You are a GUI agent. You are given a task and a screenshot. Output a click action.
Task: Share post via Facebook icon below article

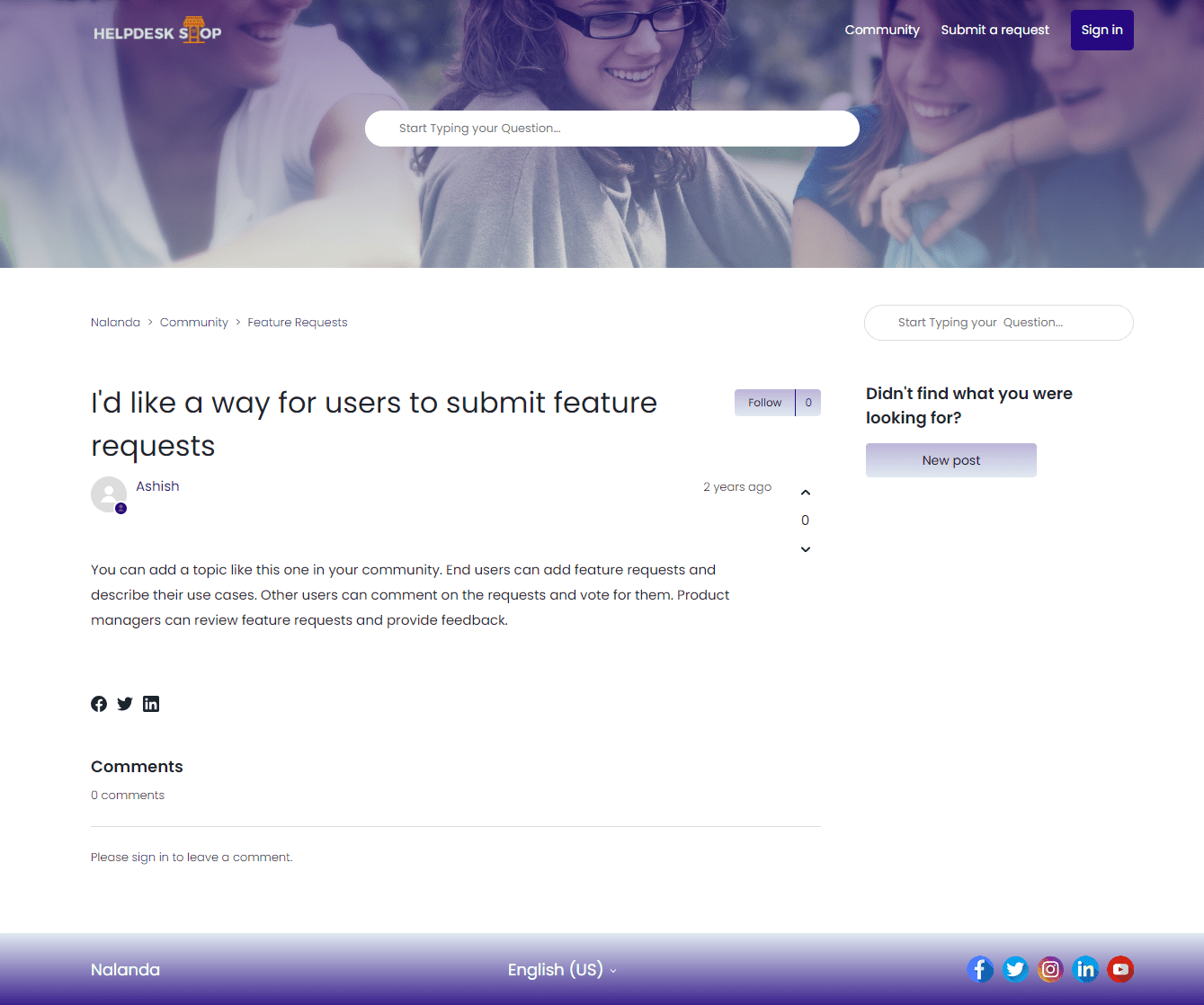tap(99, 704)
